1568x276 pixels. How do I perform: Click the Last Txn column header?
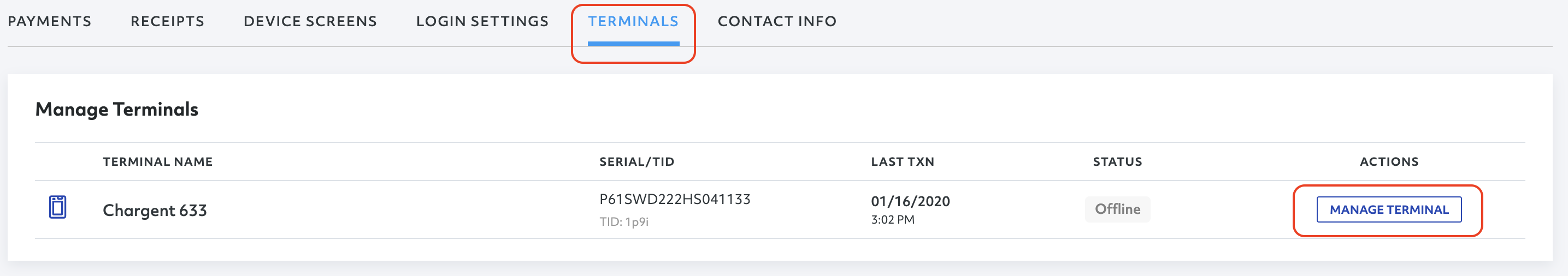click(x=902, y=161)
